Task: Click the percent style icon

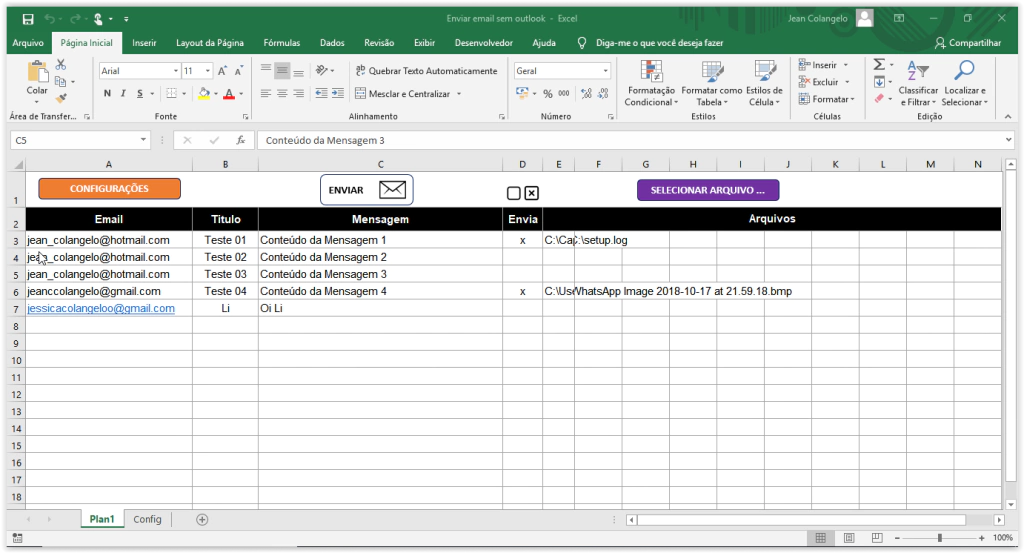Action: click(x=547, y=93)
